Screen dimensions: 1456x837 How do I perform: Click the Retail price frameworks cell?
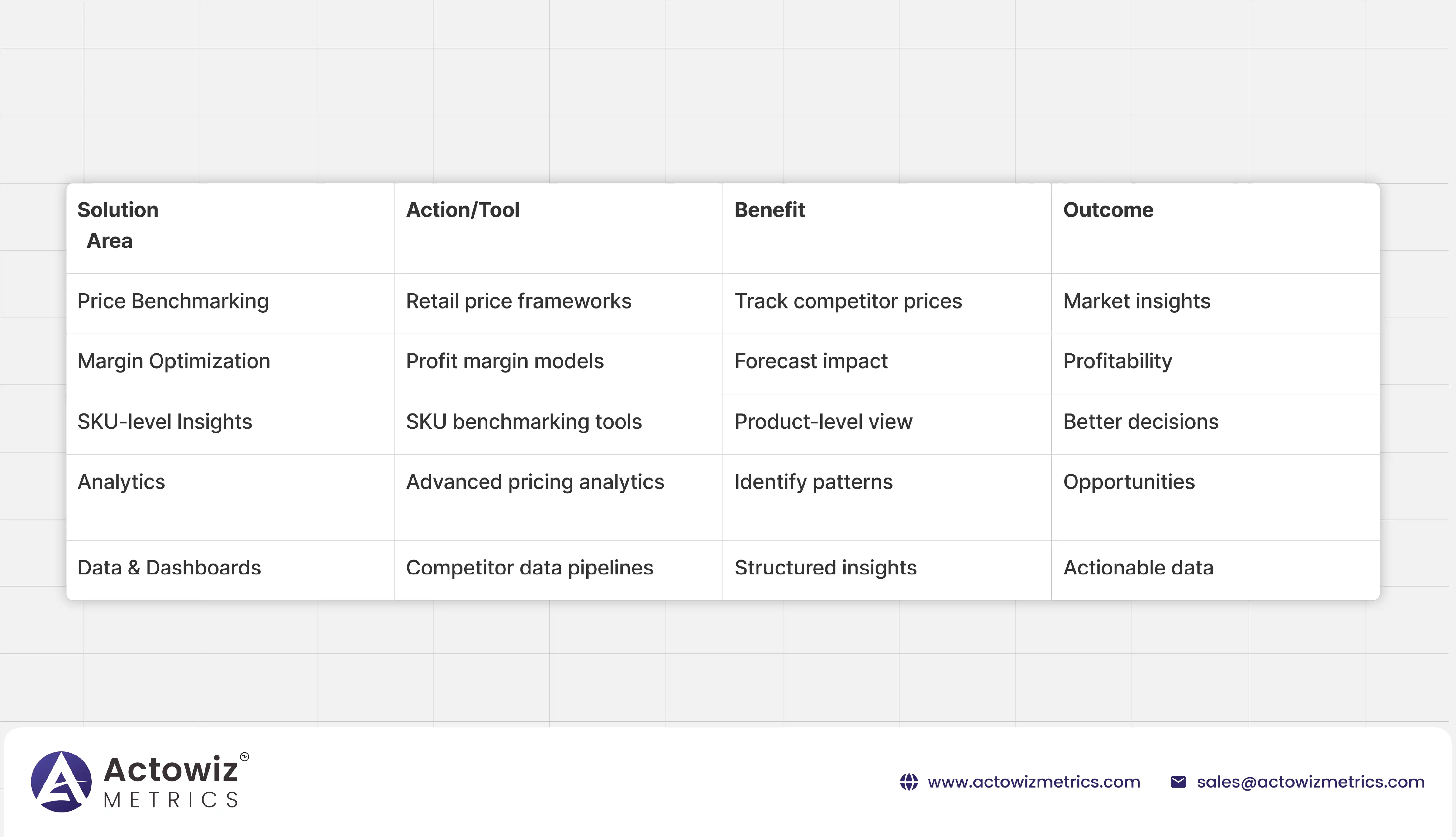(518, 301)
